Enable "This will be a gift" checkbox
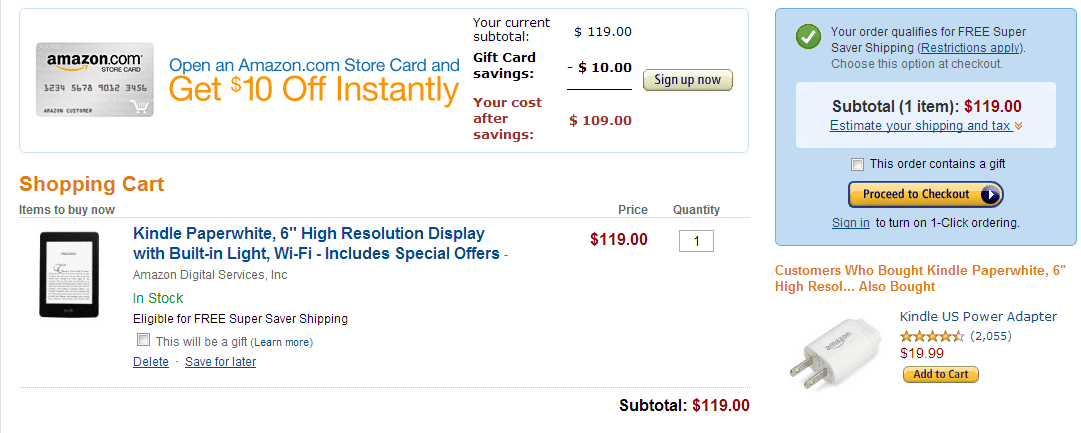Screen dimensions: 1081x433 (143, 341)
